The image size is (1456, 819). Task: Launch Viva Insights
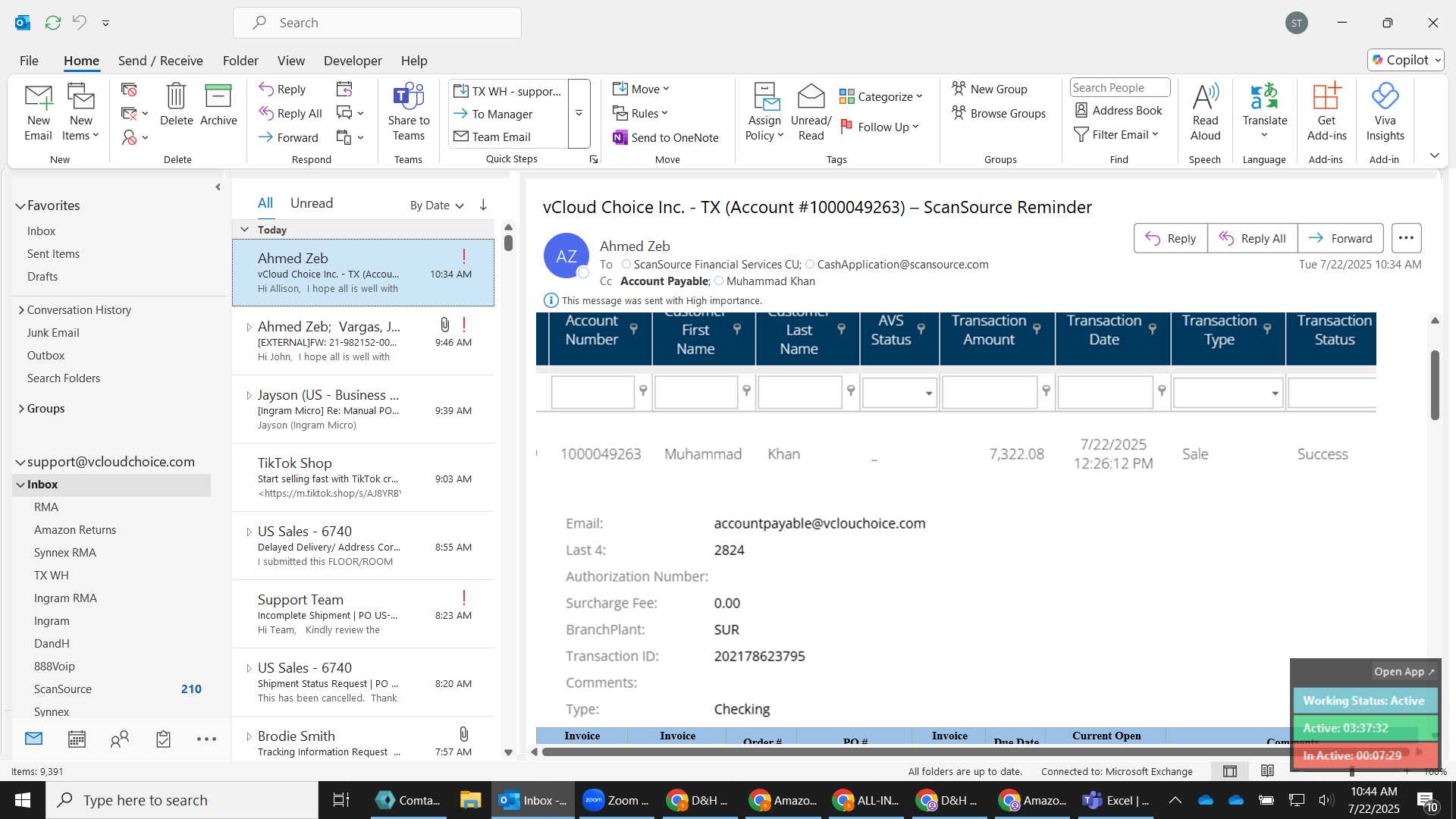(1385, 112)
